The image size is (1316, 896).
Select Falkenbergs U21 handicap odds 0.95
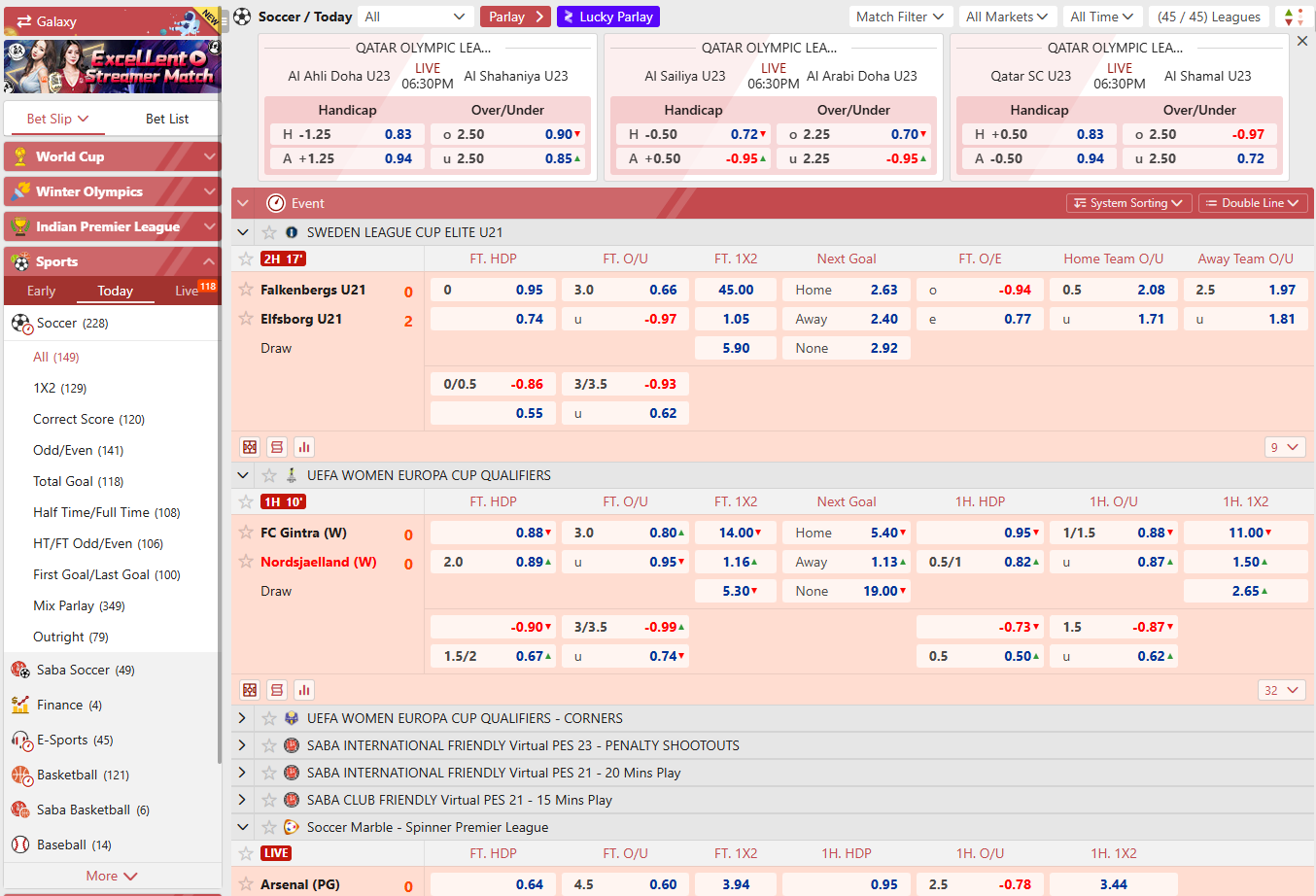492,290
